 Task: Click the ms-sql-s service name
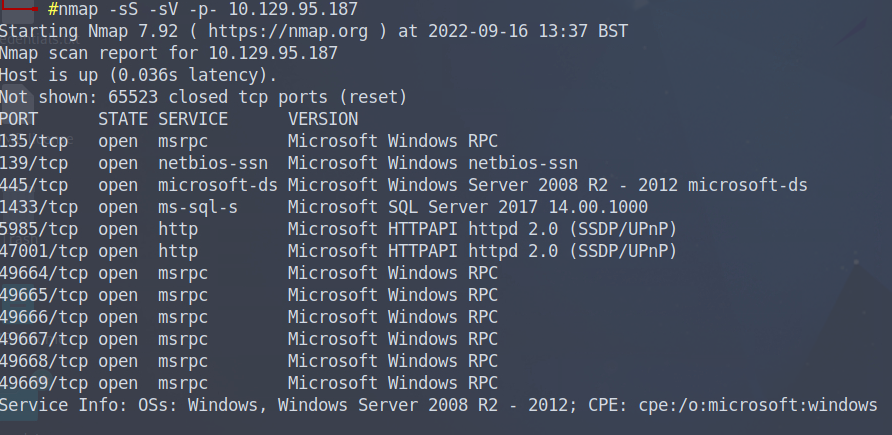198,208
